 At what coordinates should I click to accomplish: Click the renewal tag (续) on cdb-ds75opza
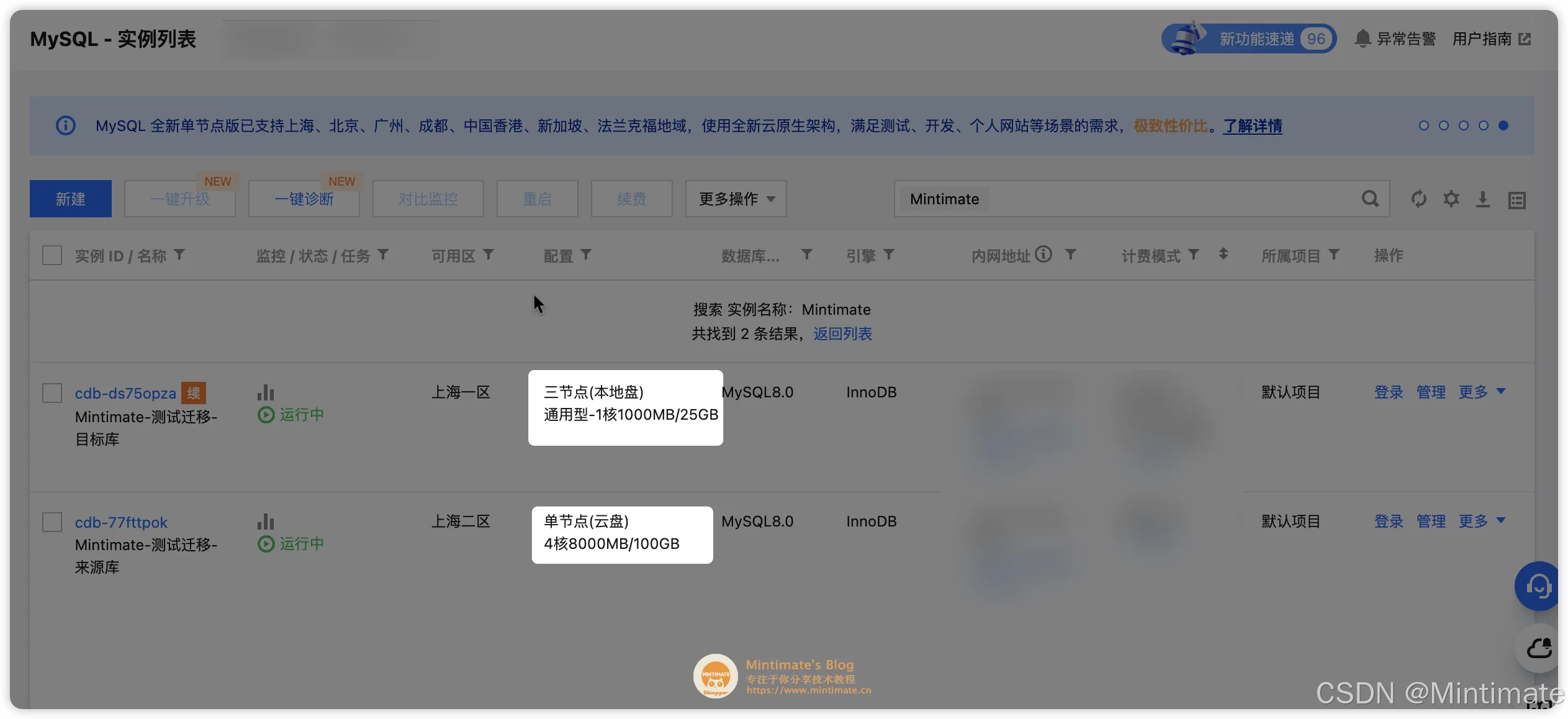tap(194, 392)
